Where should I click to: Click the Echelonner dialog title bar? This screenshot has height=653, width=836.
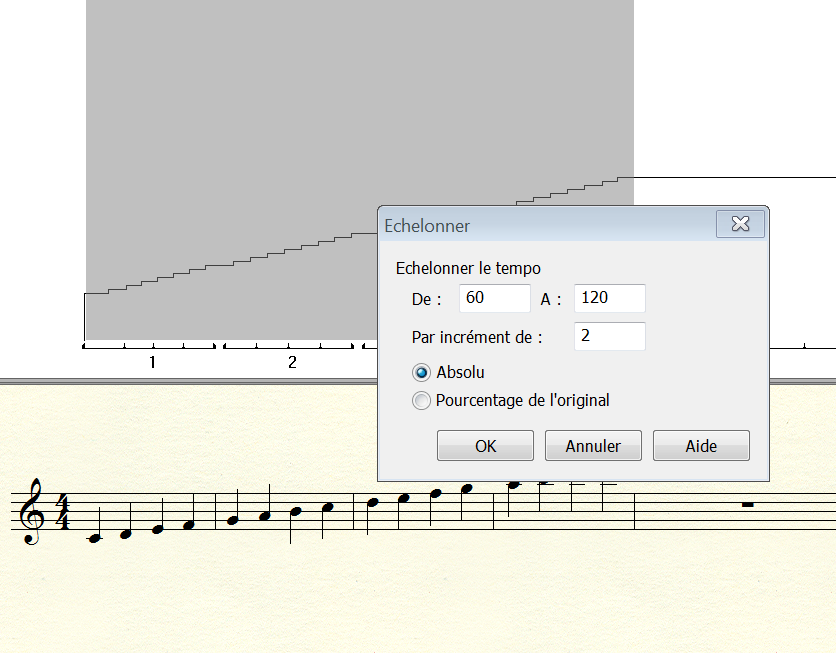[x=540, y=226]
